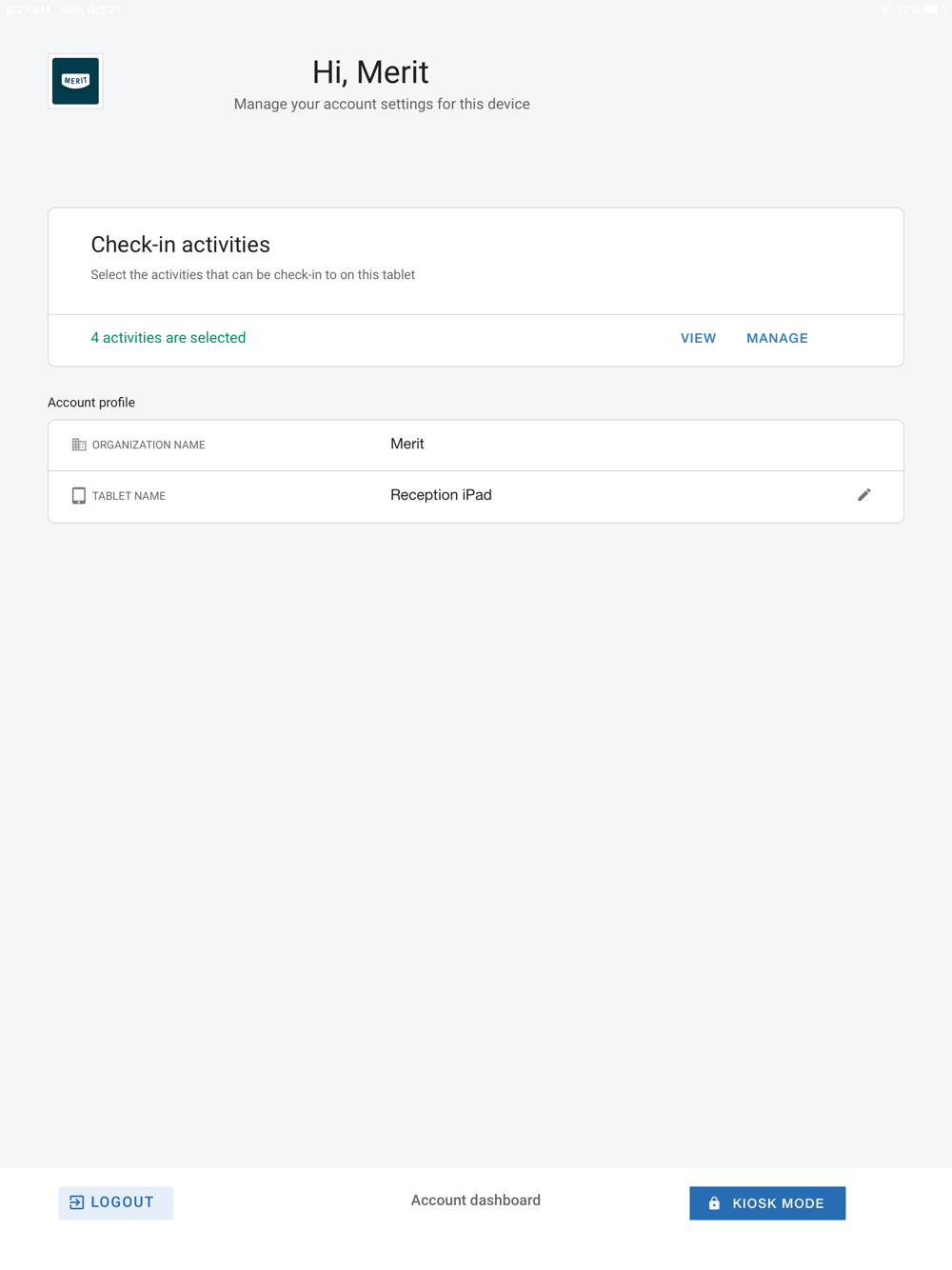
Task: Tap the Wi-Fi status icon
Action: pyautogui.click(x=884, y=10)
